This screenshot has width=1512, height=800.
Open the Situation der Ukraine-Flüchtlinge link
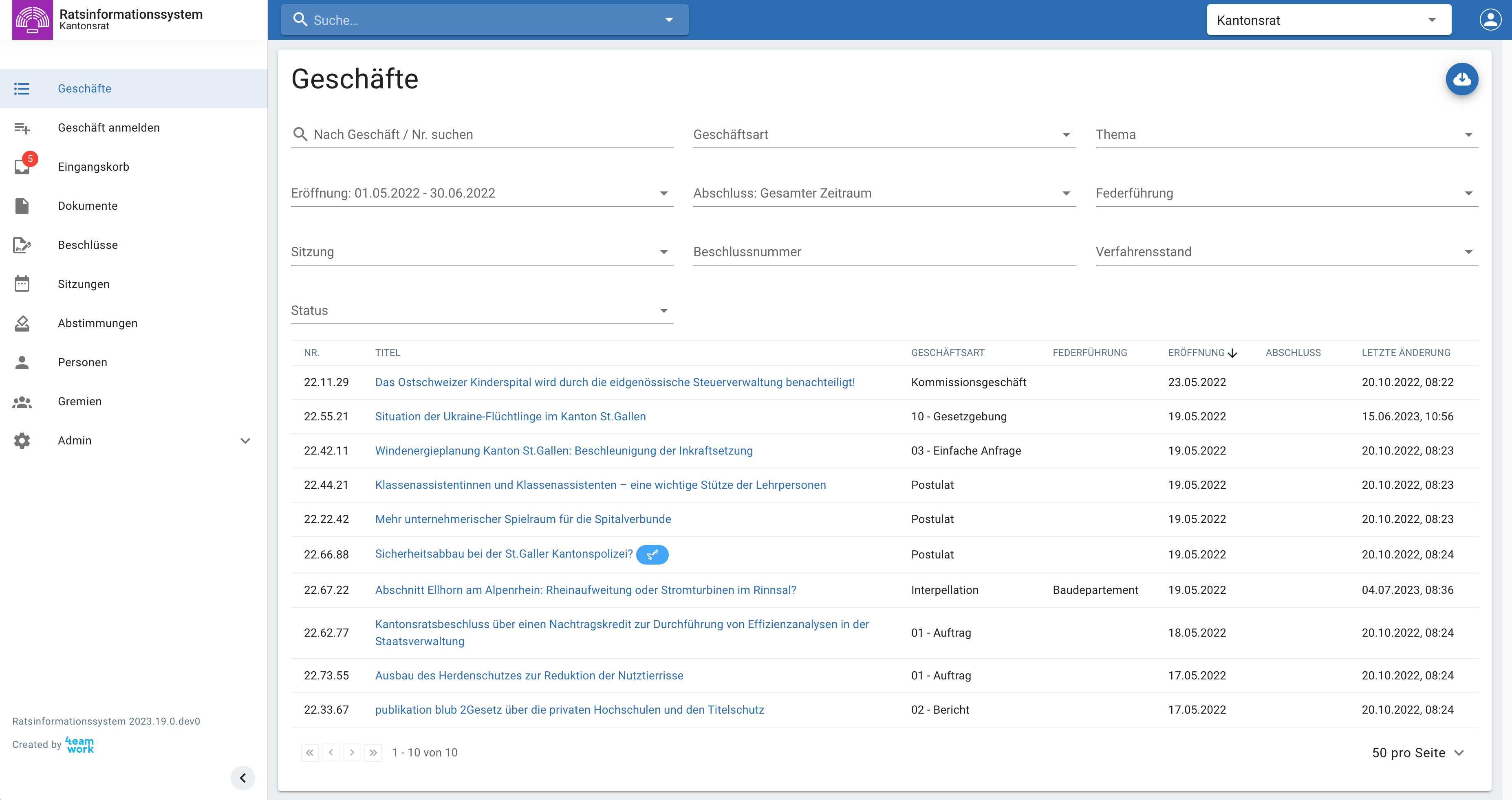(x=510, y=416)
